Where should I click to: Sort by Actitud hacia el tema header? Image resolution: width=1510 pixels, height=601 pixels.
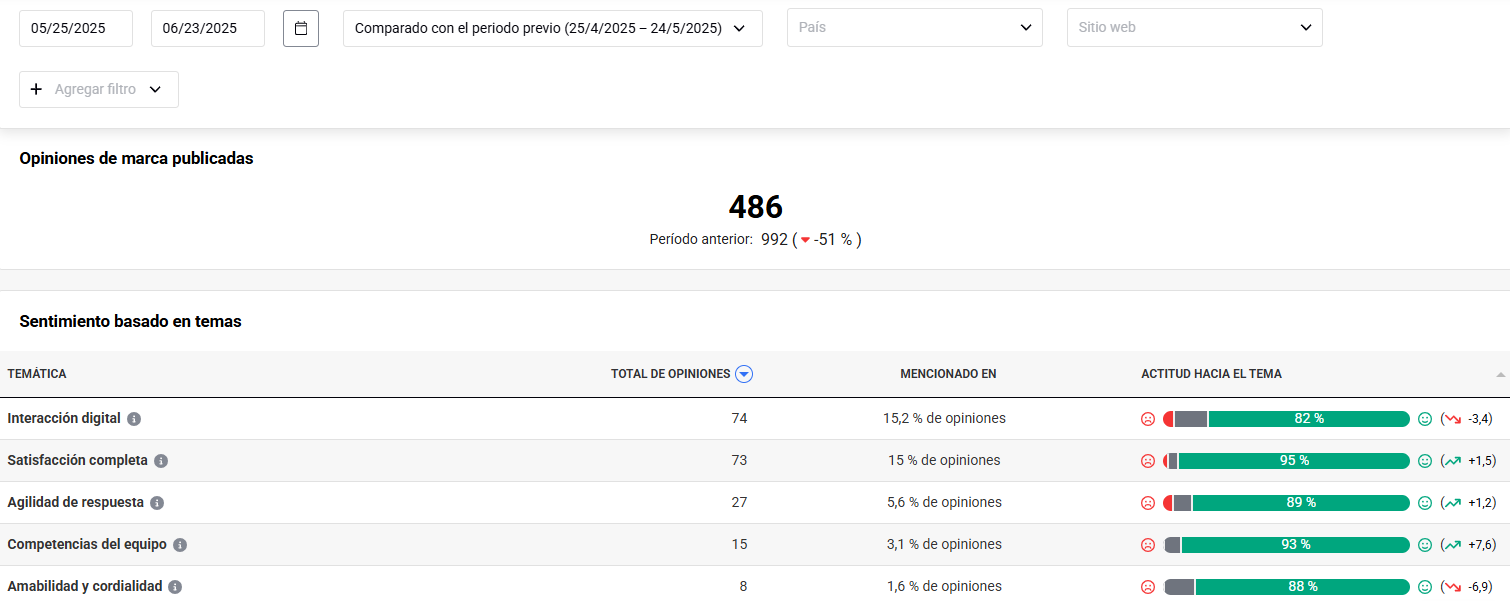pos(1211,374)
